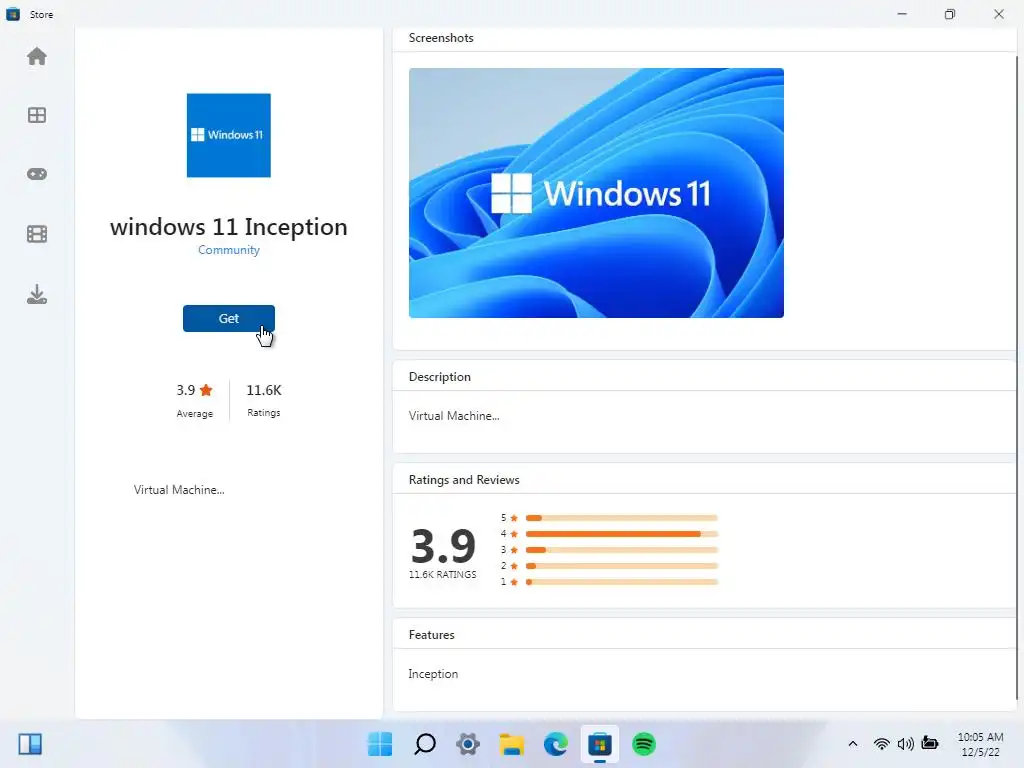
Task: Click the 2-star rating bar
Action: [x=621, y=566]
